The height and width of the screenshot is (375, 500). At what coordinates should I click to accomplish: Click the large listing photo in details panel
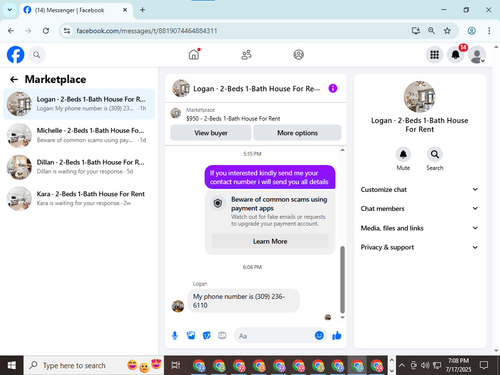pos(420,97)
